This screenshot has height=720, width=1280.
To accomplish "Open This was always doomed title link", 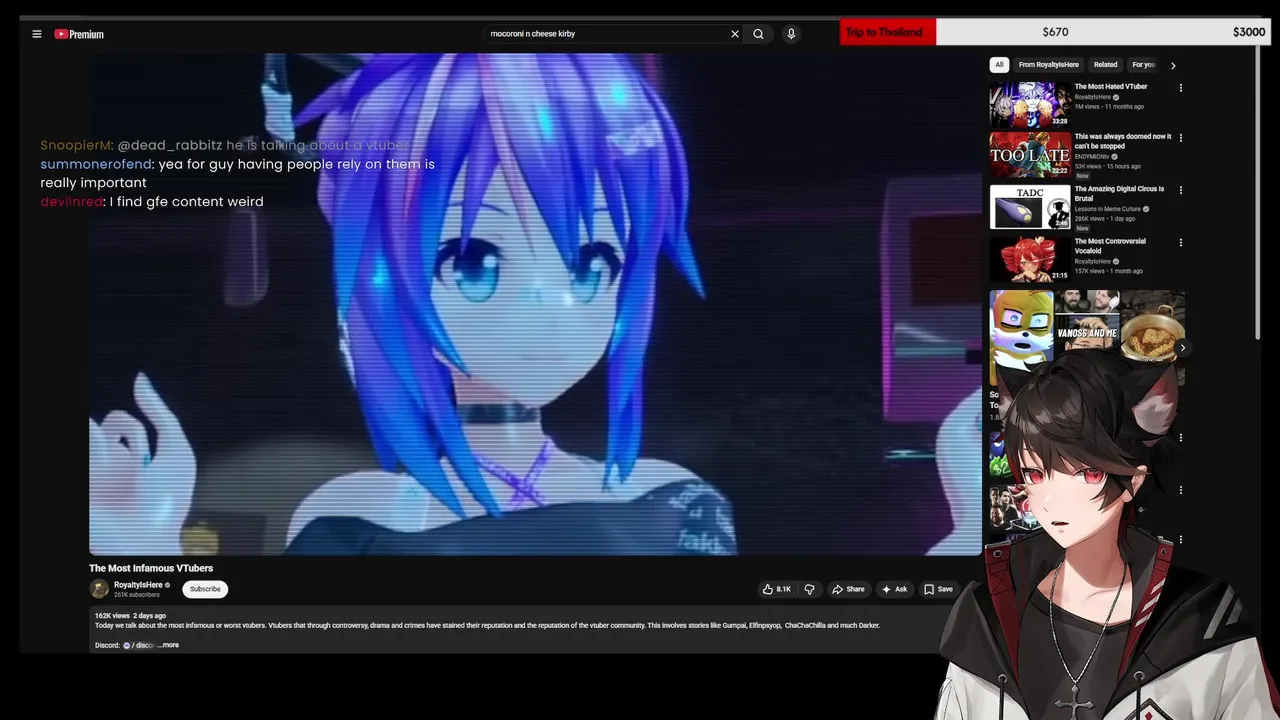I will click(x=1122, y=141).
